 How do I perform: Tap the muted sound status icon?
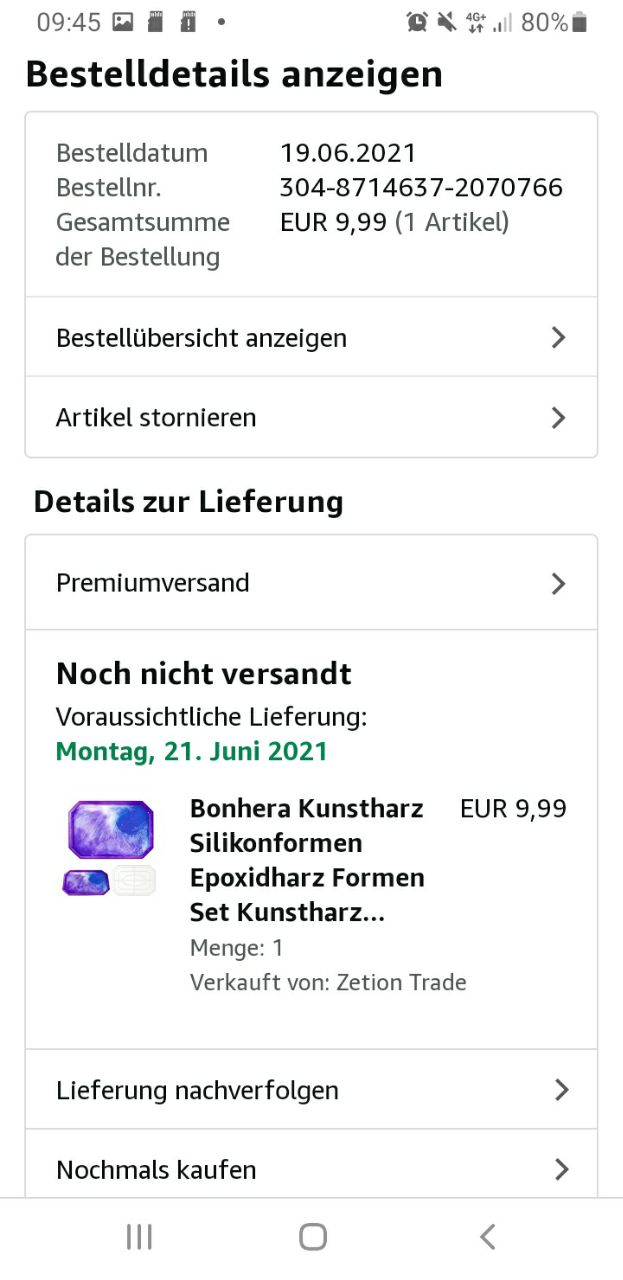tap(447, 22)
